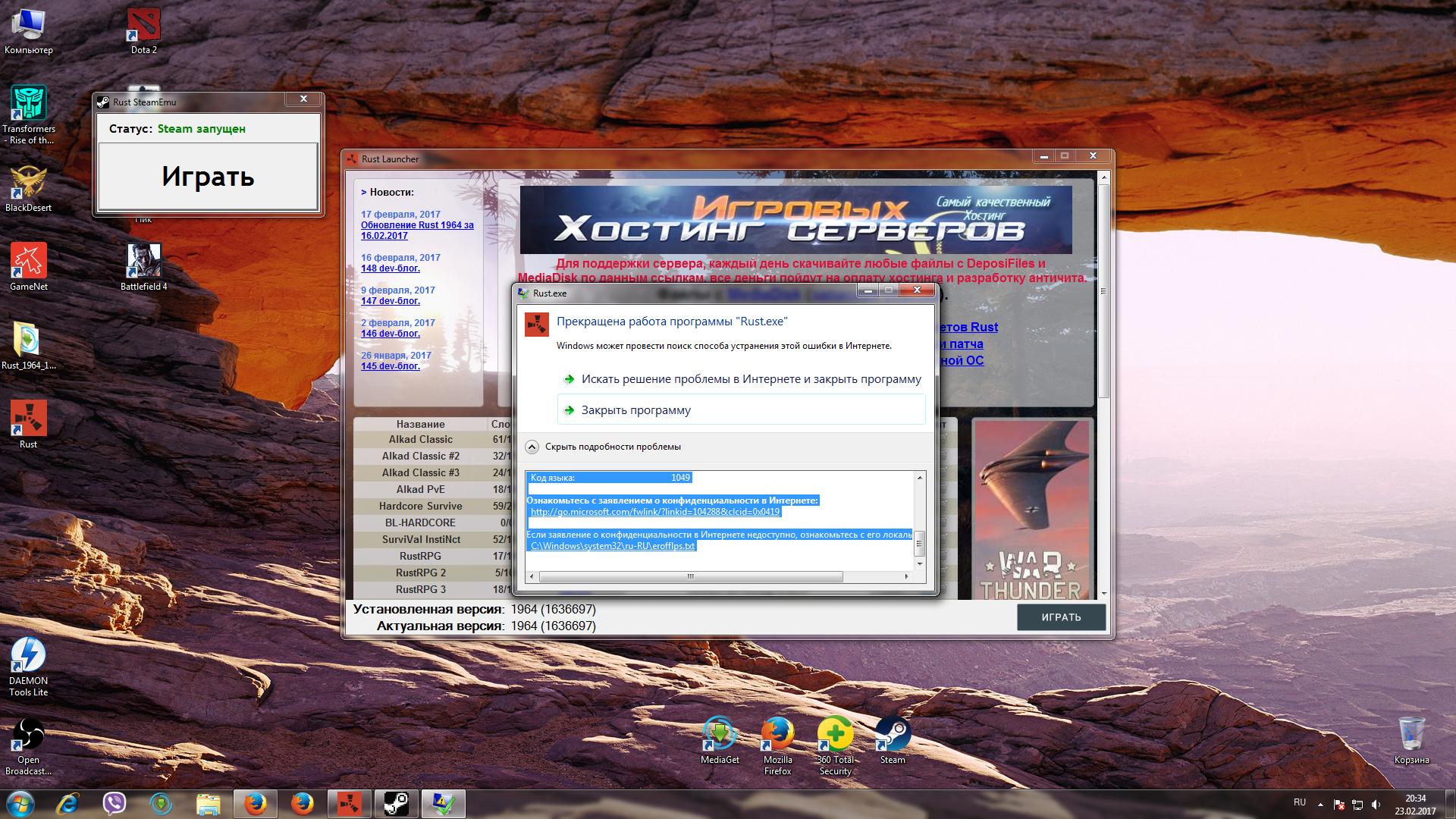Launch Internet Explorer from the taskbar
The image size is (1456, 819).
pyautogui.click(x=67, y=804)
